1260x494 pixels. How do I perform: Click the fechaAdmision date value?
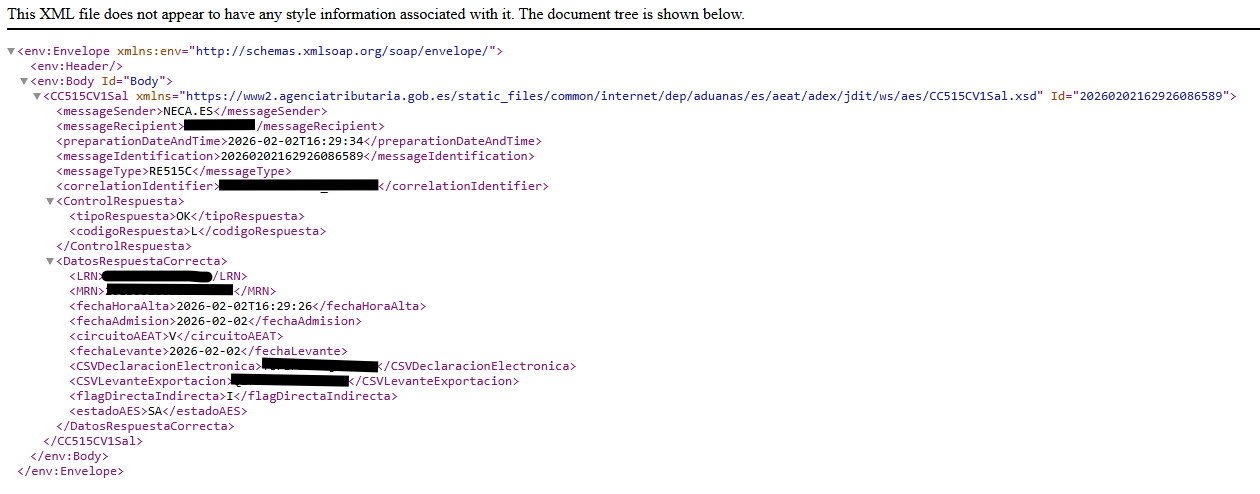(x=211, y=321)
